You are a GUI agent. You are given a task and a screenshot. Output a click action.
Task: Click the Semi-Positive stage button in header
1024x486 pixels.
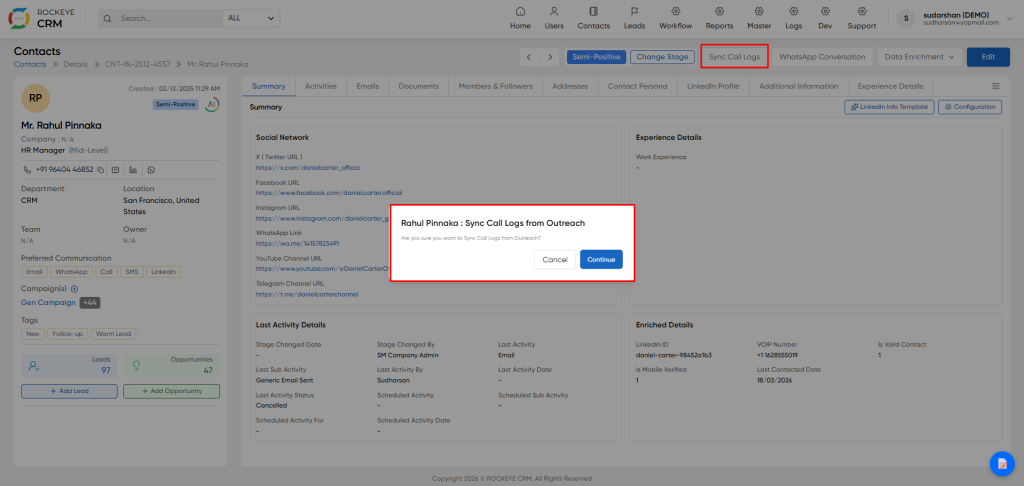596,57
